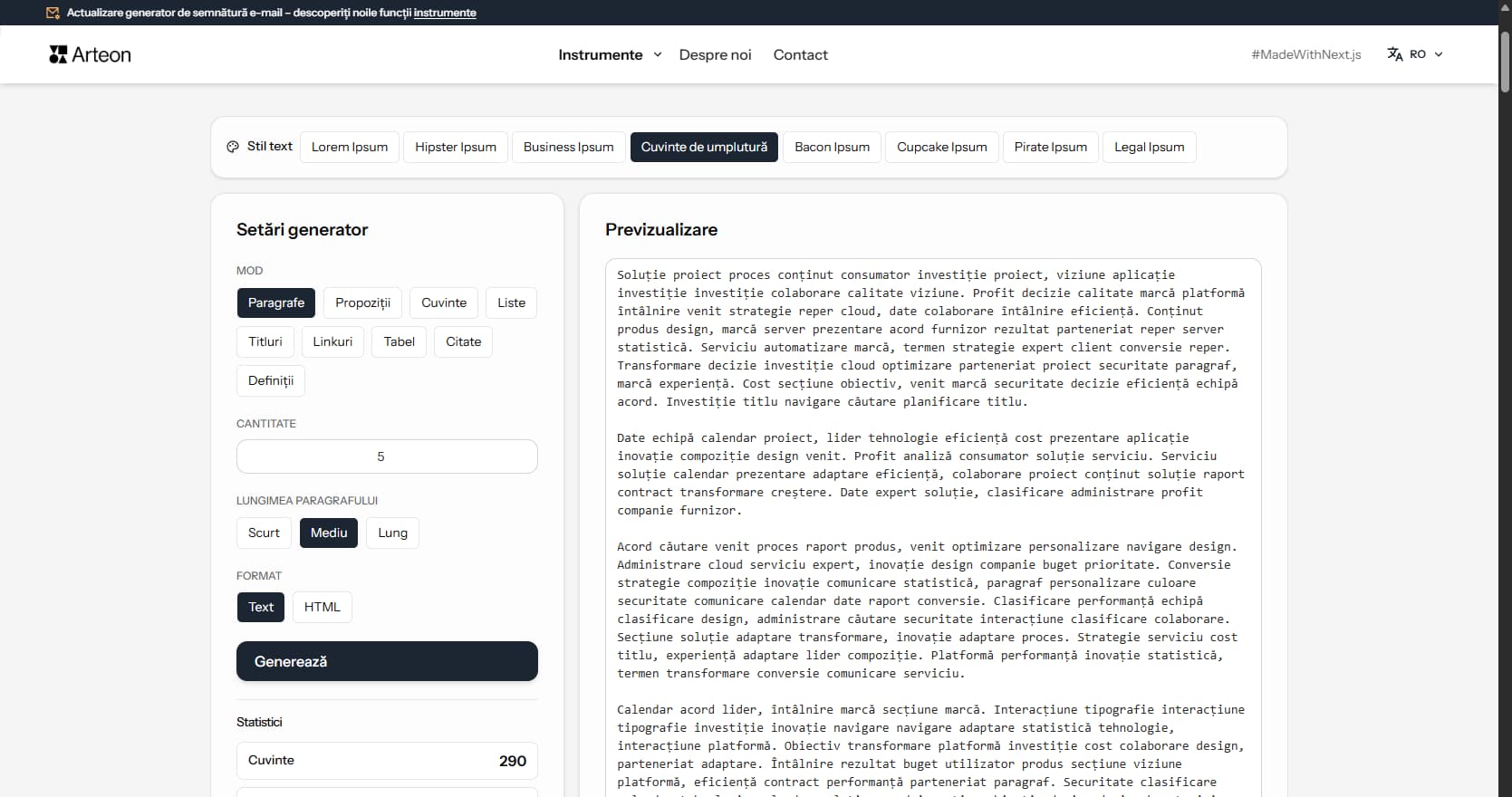Select Cuvinte de umplutură style
The height and width of the screenshot is (797, 1512).
(704, 147)
